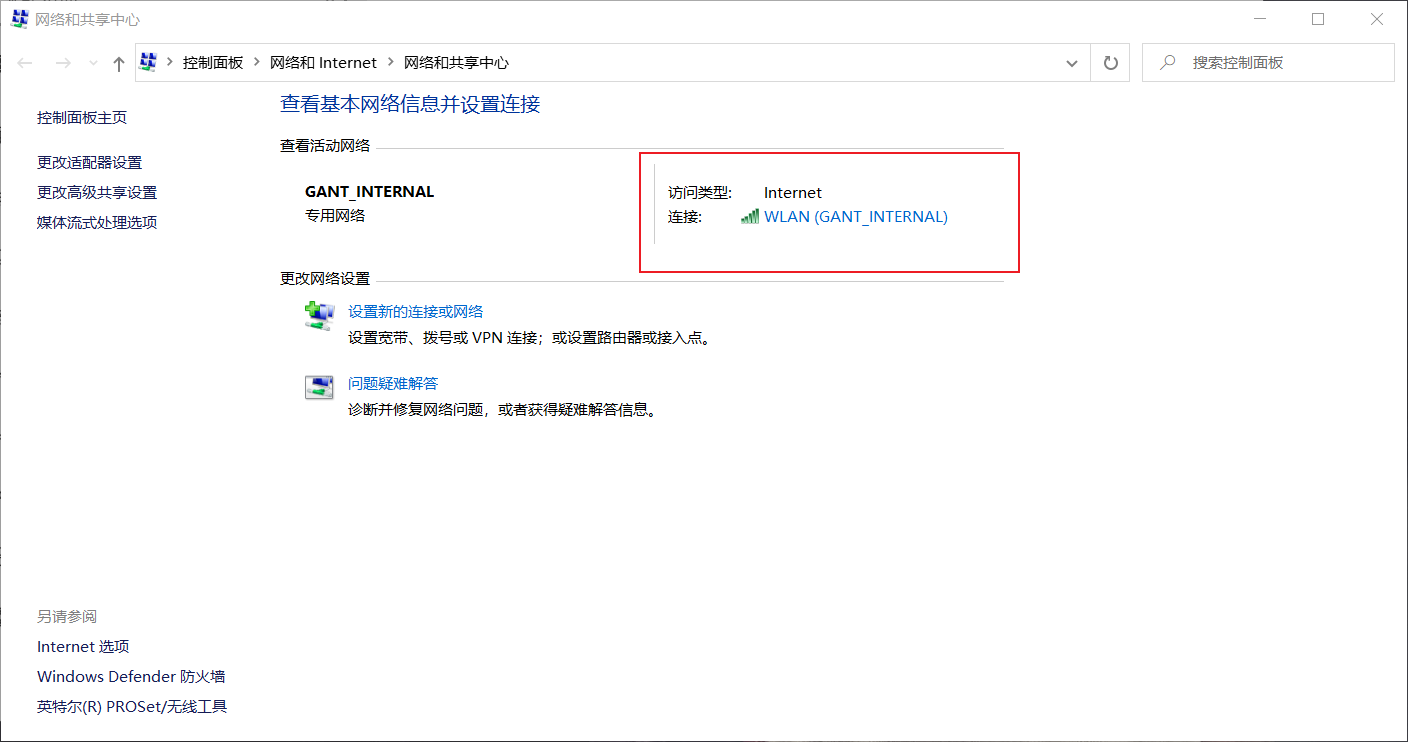
Task: Open the WLAN (GANT_INTERNAL) connection link
Action: point(856,216)
